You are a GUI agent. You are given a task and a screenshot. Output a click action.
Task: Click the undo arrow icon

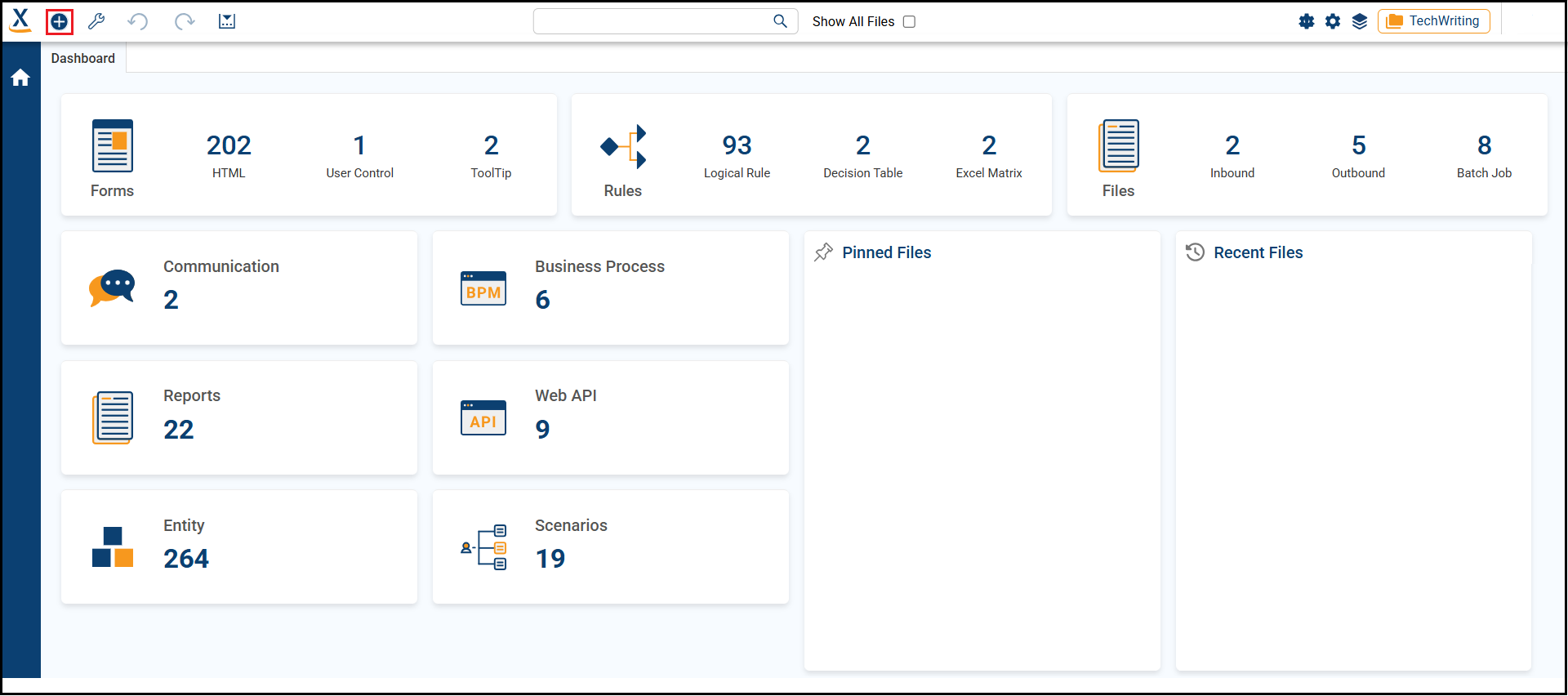pyautogui.click(x=138, y=22)
